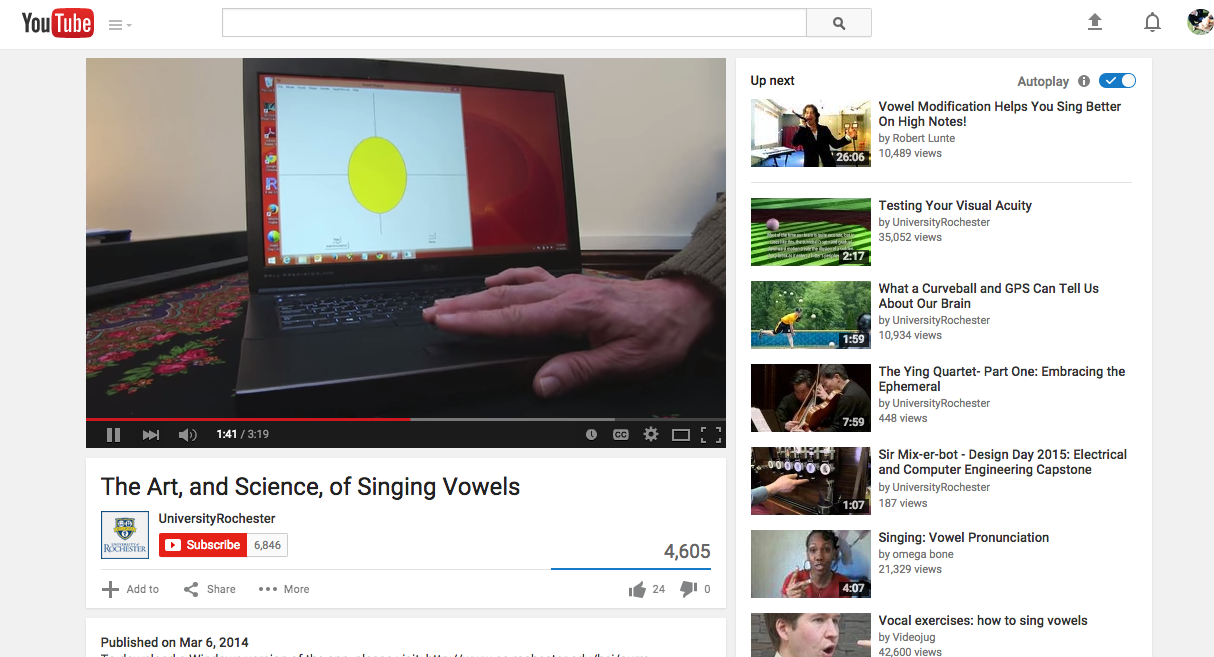Enter fullscreen mode
1214x657 pixels.
(711, 434)
